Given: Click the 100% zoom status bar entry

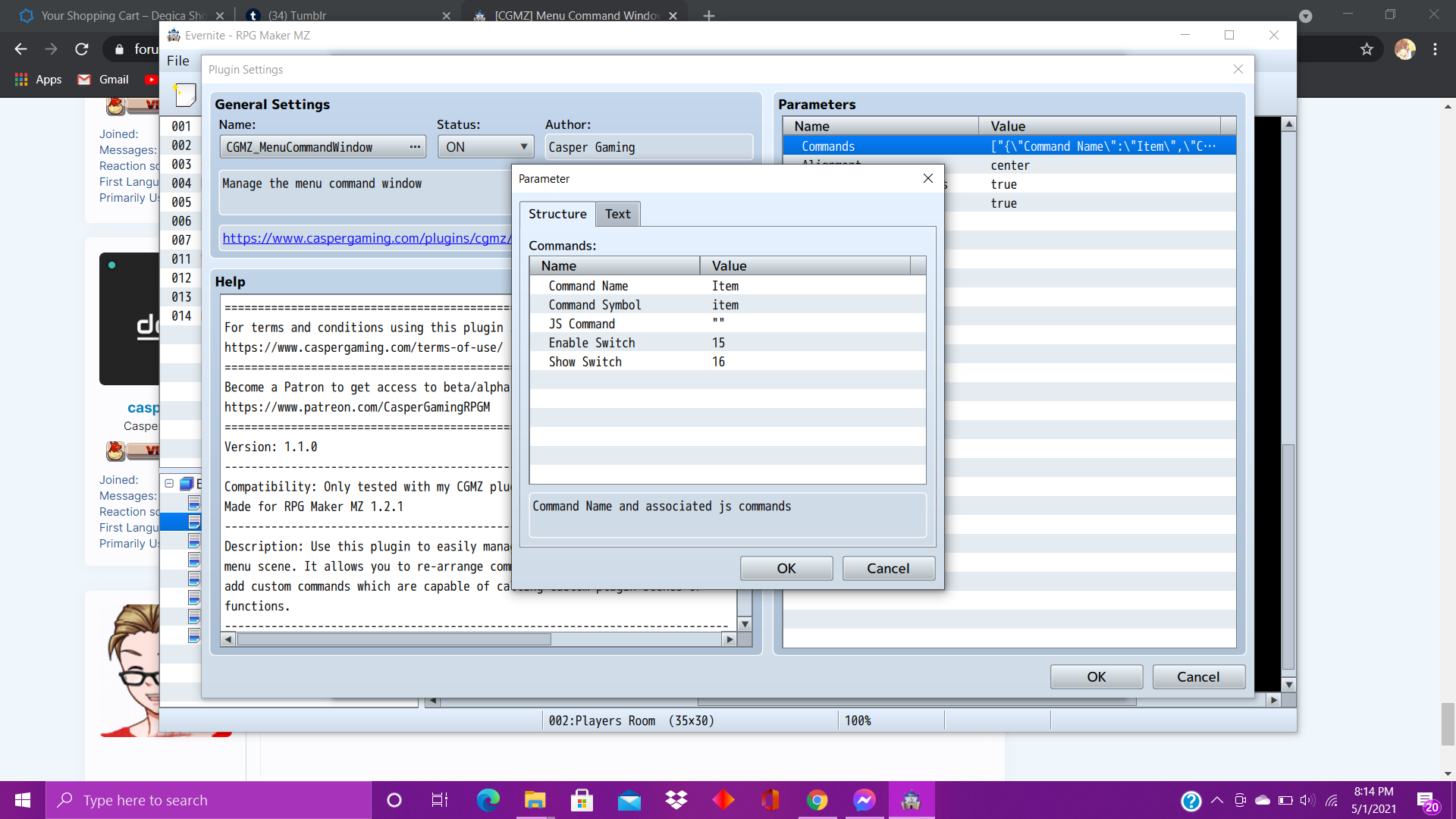Looking at the screenshot, I should point(858,720).
